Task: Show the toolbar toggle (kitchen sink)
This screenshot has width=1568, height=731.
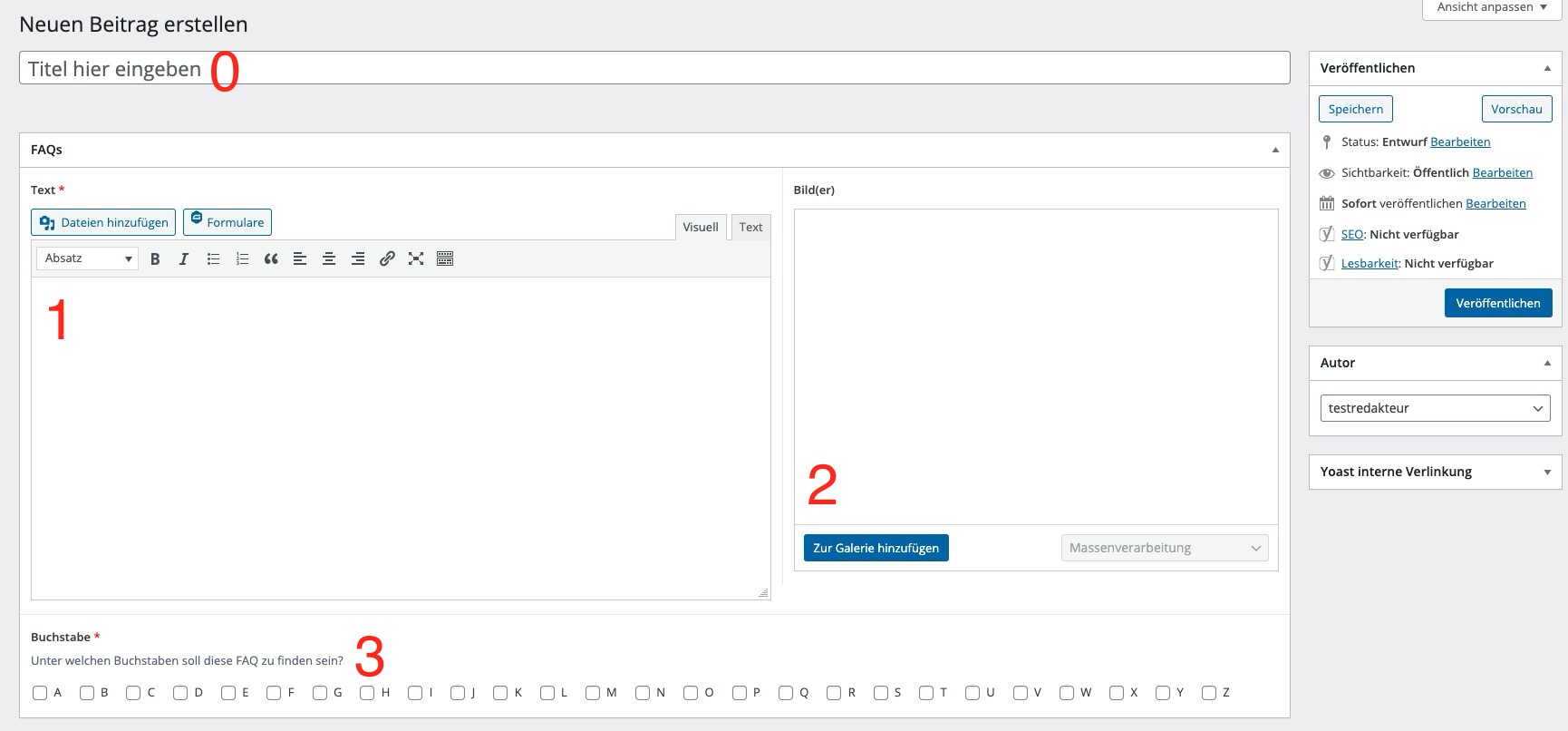Action: pyautogui.click(x=445, y=258)
